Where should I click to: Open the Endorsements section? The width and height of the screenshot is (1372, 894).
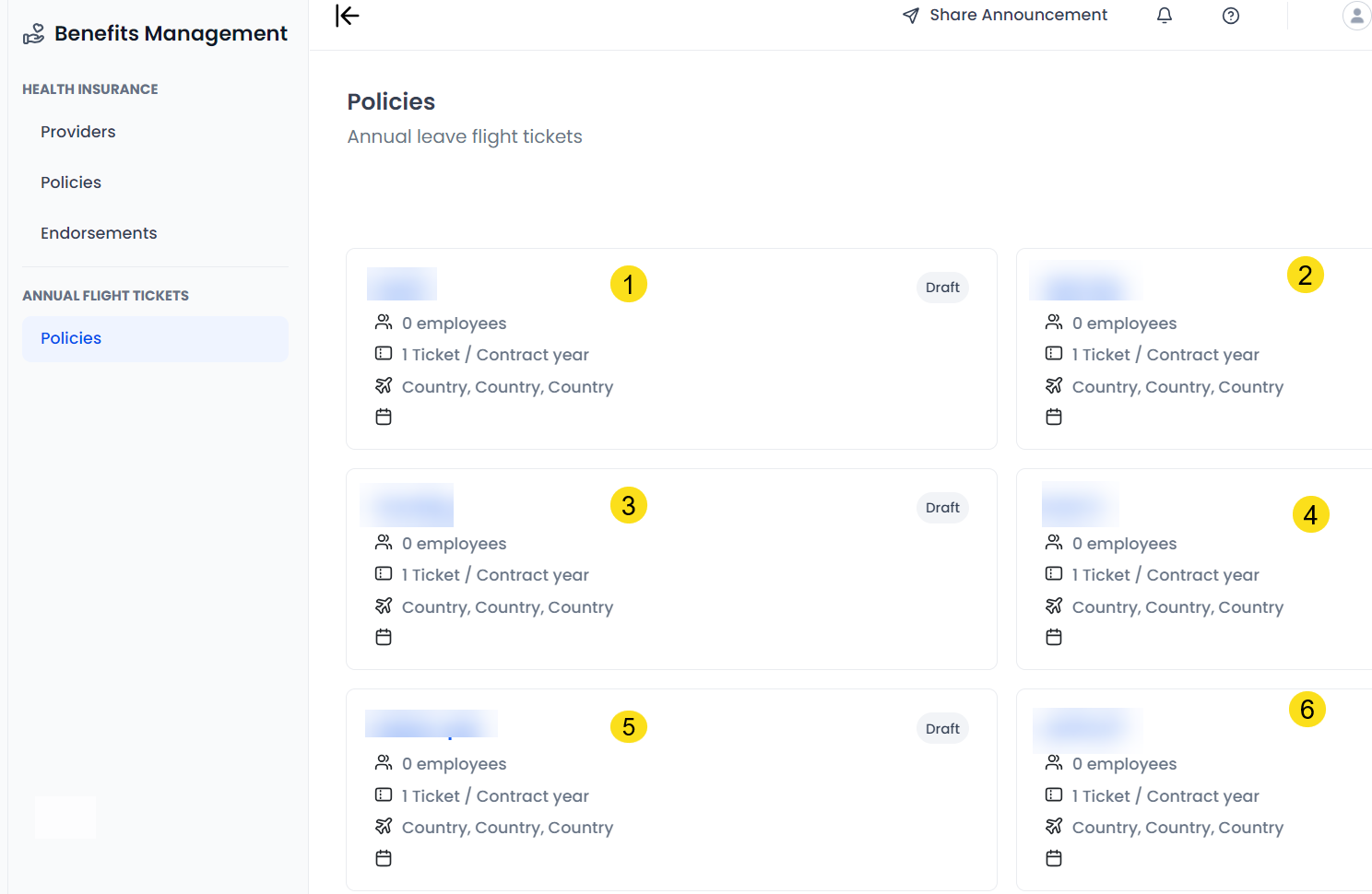(x=99, y=233)
